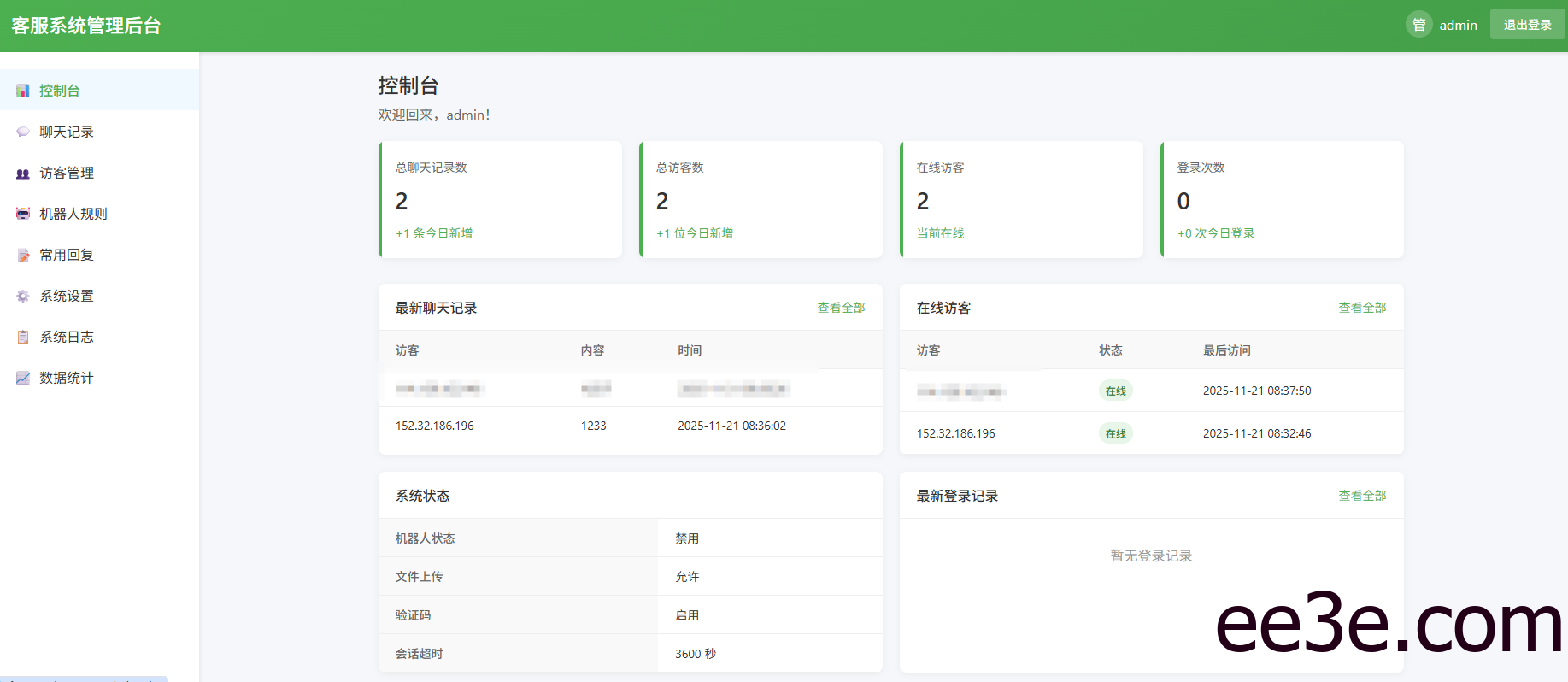The image size is (1568, 682).
Task: Click 查看全部 in 最新登录记录 panel
Action: coord(1362,496)
